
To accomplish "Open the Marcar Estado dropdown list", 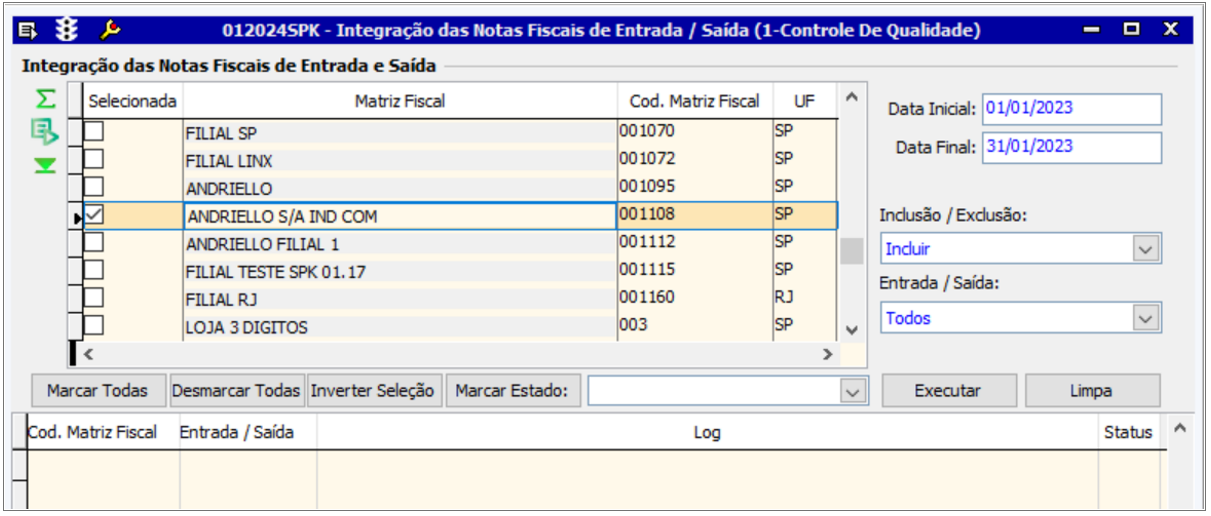I will coord(852,392).
